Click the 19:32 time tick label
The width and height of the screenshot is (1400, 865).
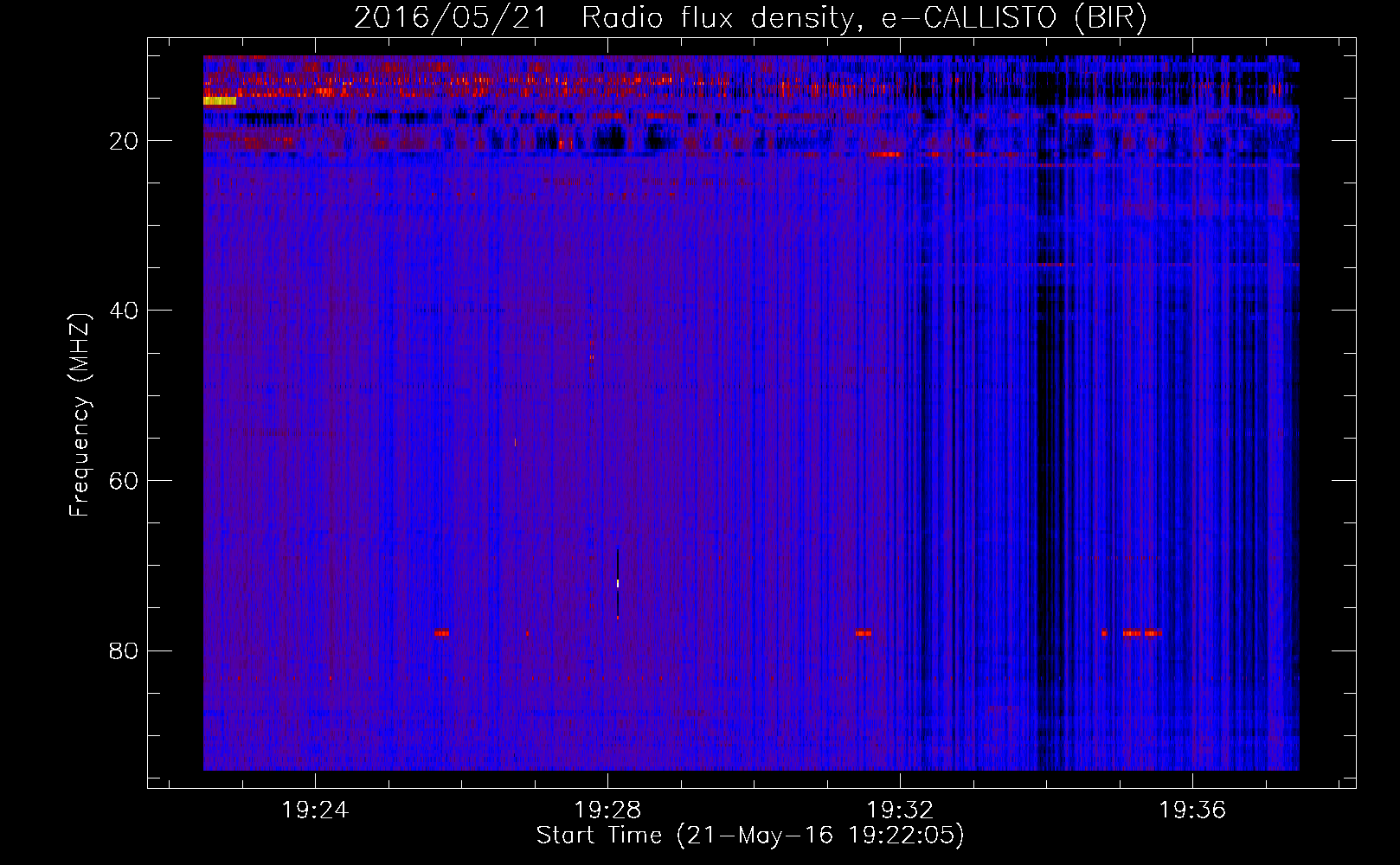900,811
